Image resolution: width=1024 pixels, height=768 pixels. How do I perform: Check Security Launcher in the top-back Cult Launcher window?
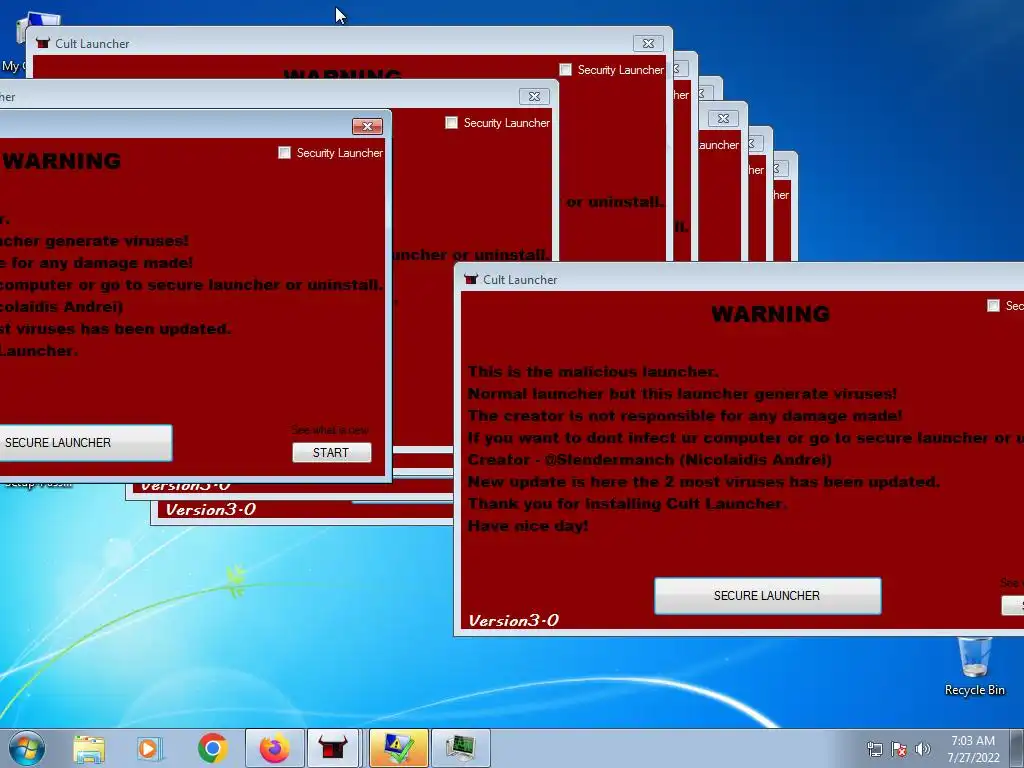[566, 69]
